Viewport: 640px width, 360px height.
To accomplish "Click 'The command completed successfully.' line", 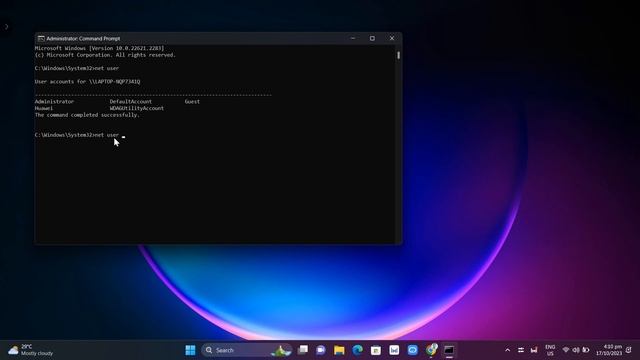I will point(87,115).
